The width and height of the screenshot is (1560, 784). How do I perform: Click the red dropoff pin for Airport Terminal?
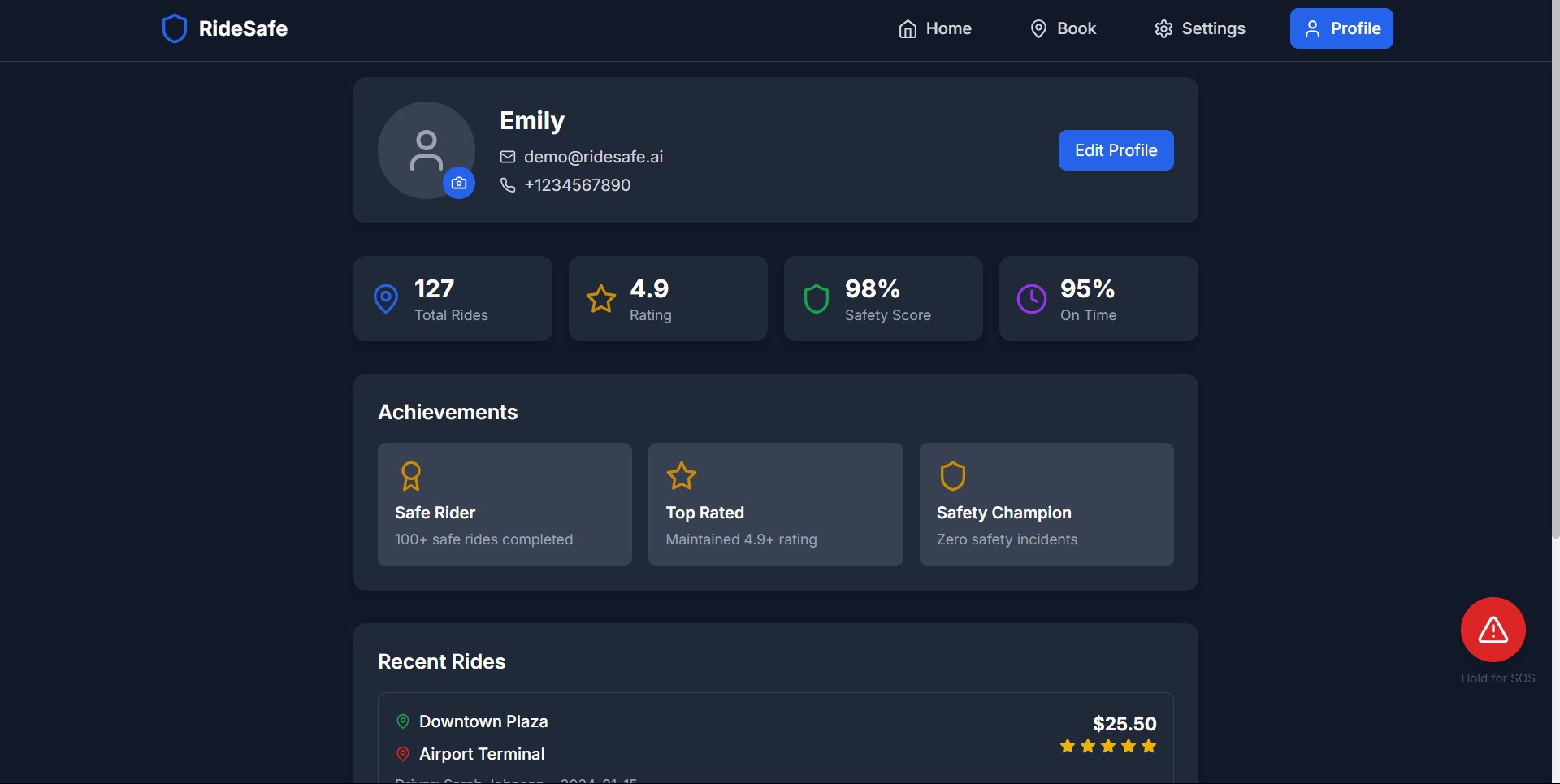coord(403,754)
